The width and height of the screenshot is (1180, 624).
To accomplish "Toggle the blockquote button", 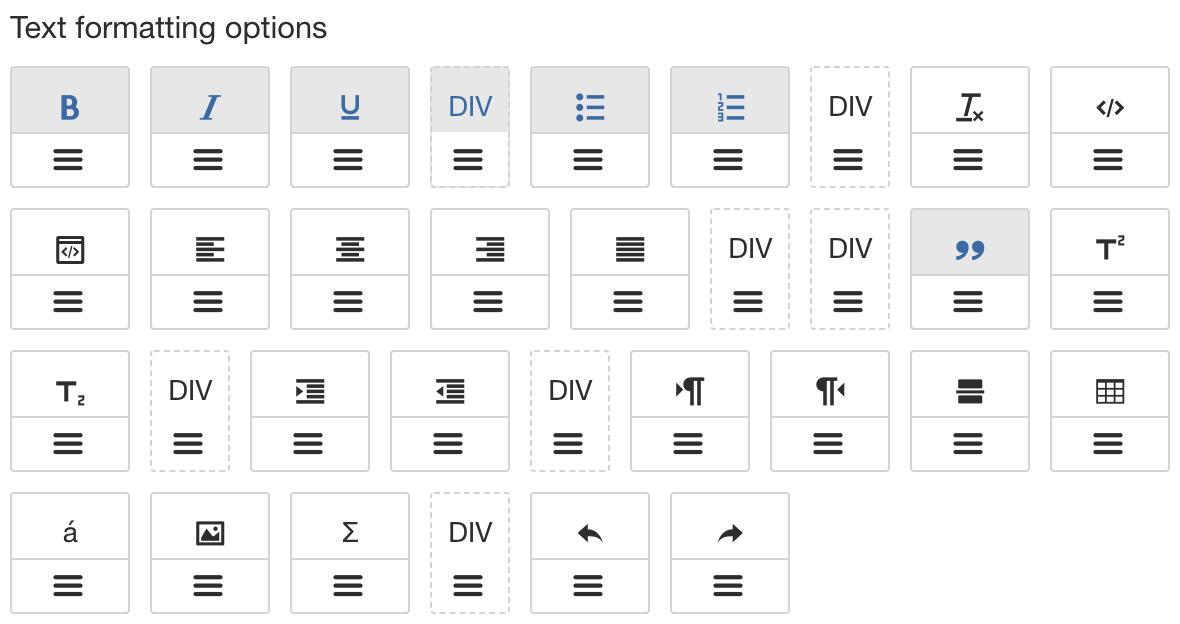I will coord(969,248).
